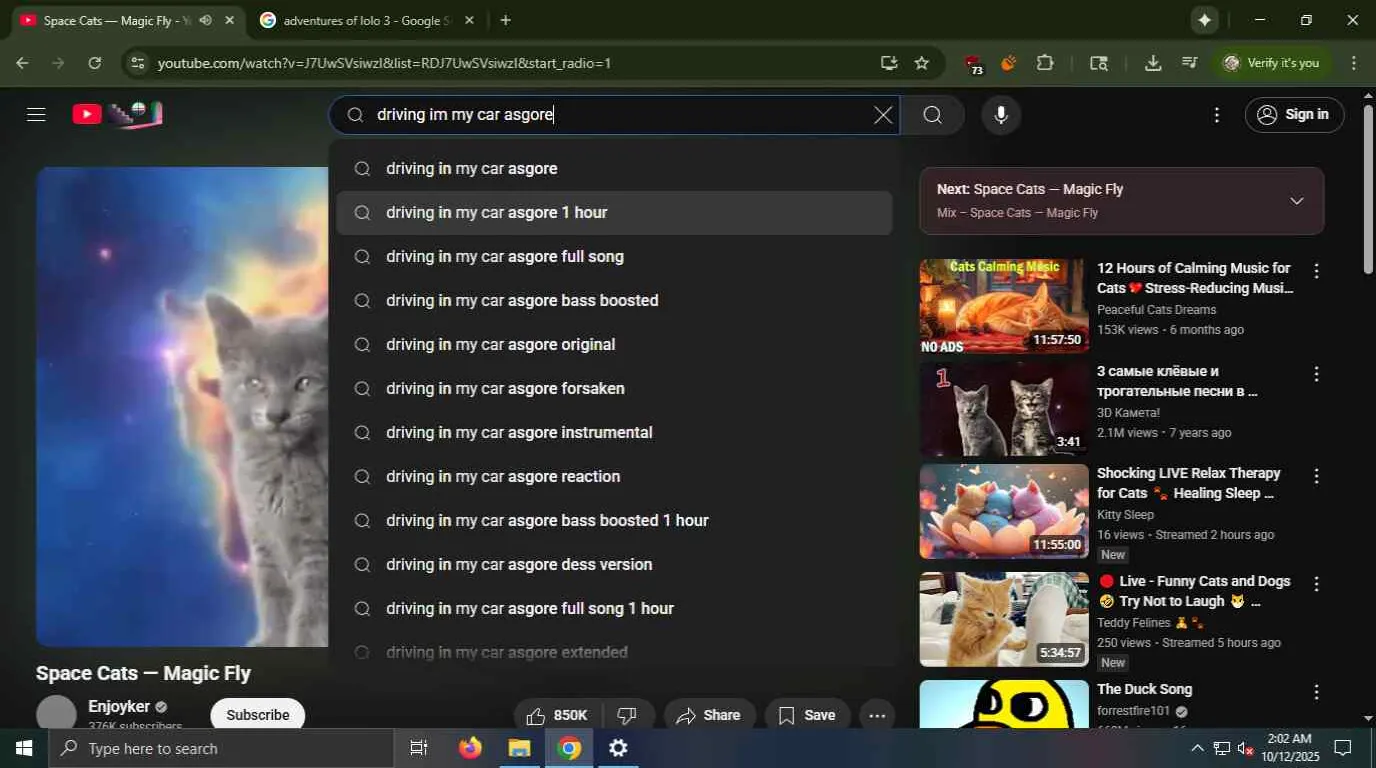Choose suggestion 'asgore dess version'

(x=614, y=565)
